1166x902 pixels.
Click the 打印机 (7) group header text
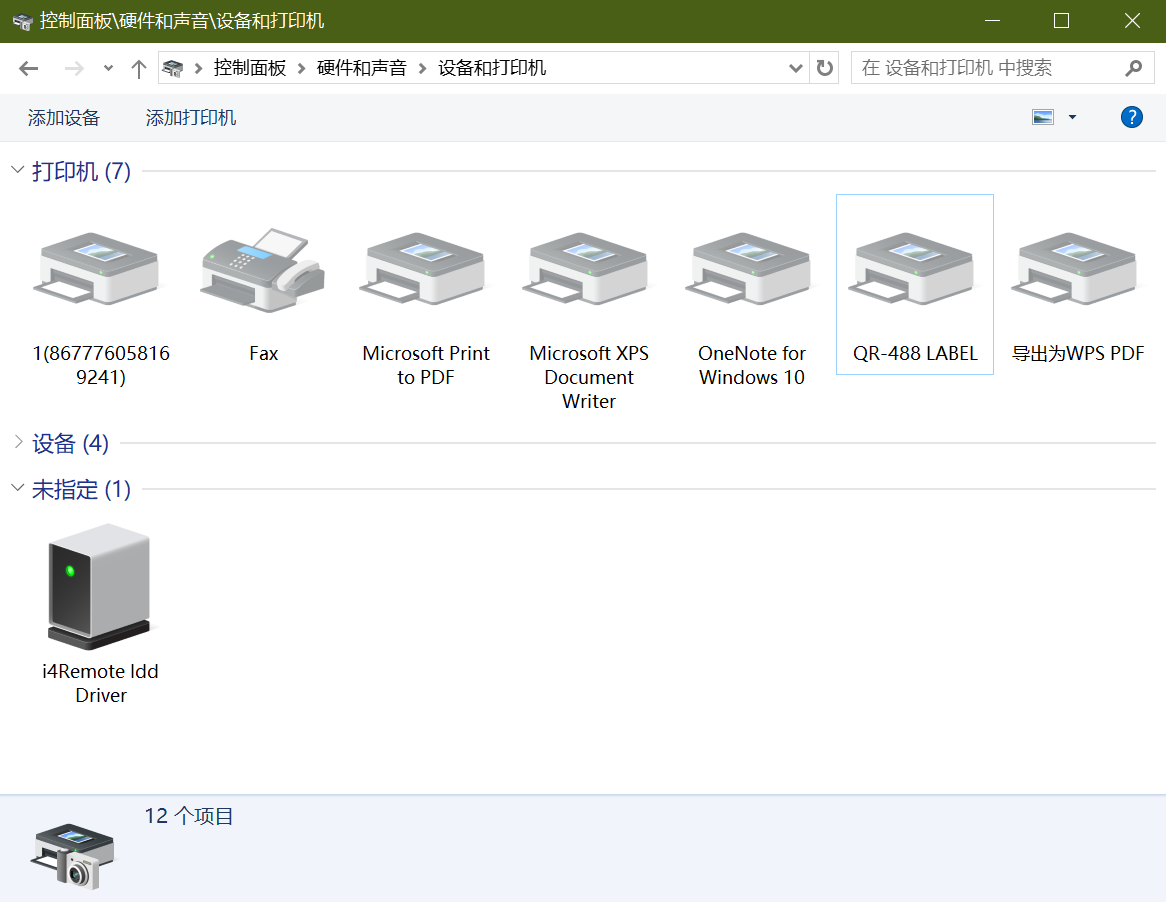(81, 171)
